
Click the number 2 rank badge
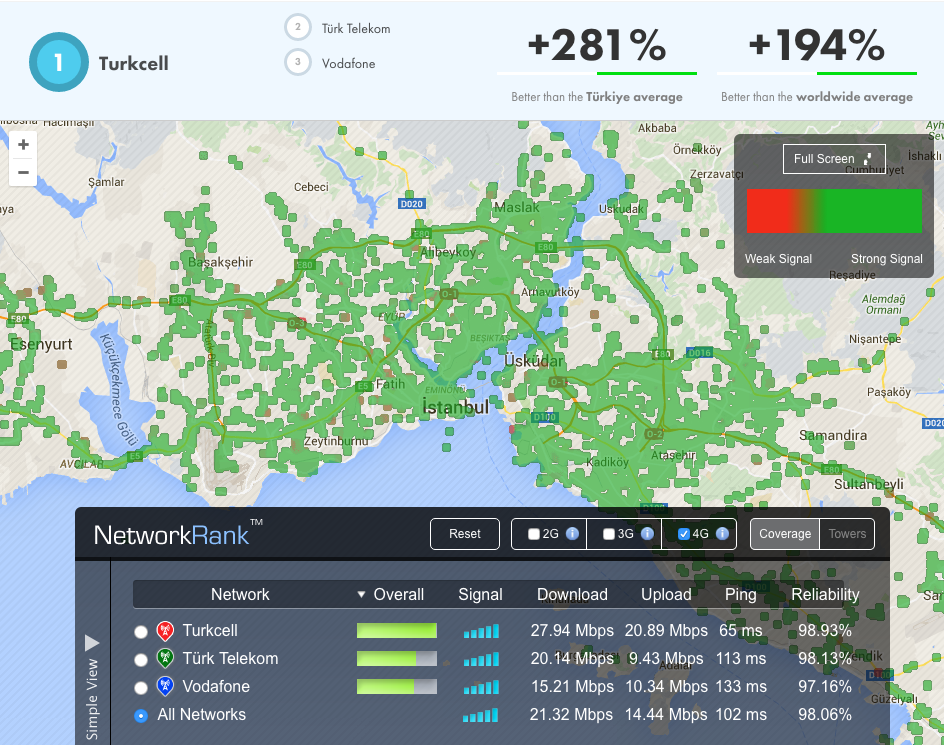(x=297, y=27)
